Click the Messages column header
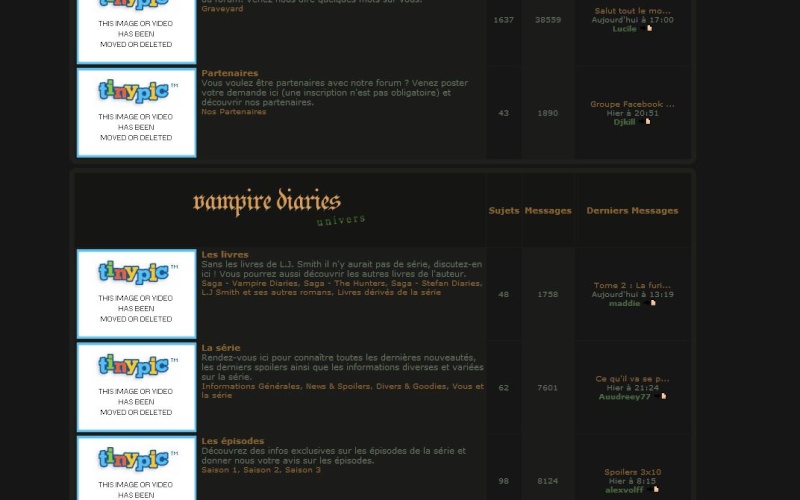Image resolution: width=800 pixels, height=500 pixels. (x=548, y=211)
